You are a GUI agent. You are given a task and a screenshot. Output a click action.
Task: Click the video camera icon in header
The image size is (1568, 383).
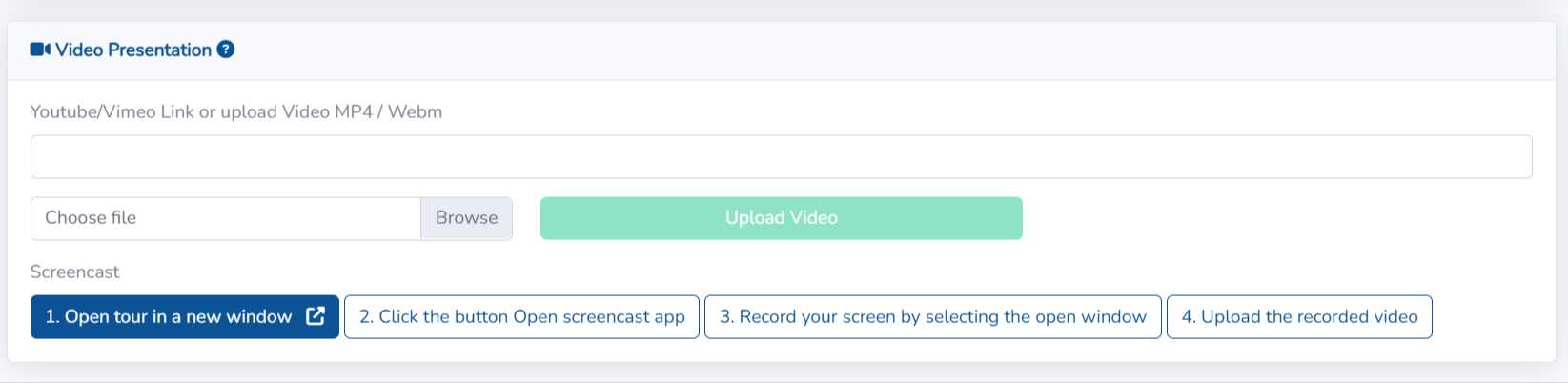[40, 50]
